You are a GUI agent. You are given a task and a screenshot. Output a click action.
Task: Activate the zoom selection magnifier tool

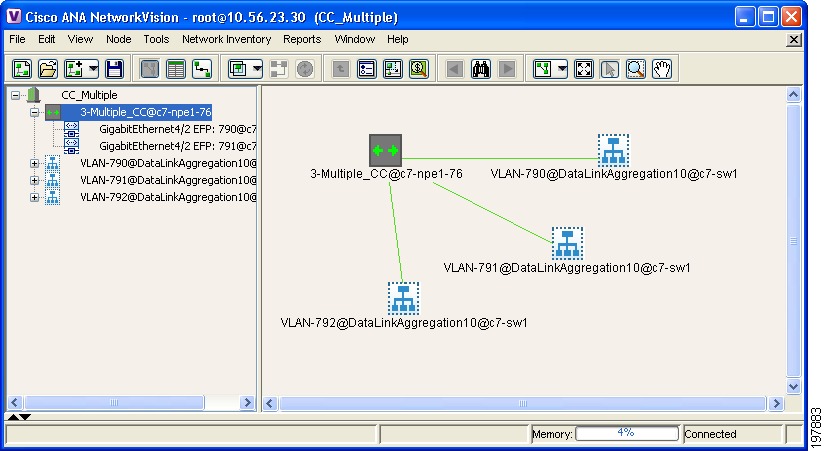636,69
